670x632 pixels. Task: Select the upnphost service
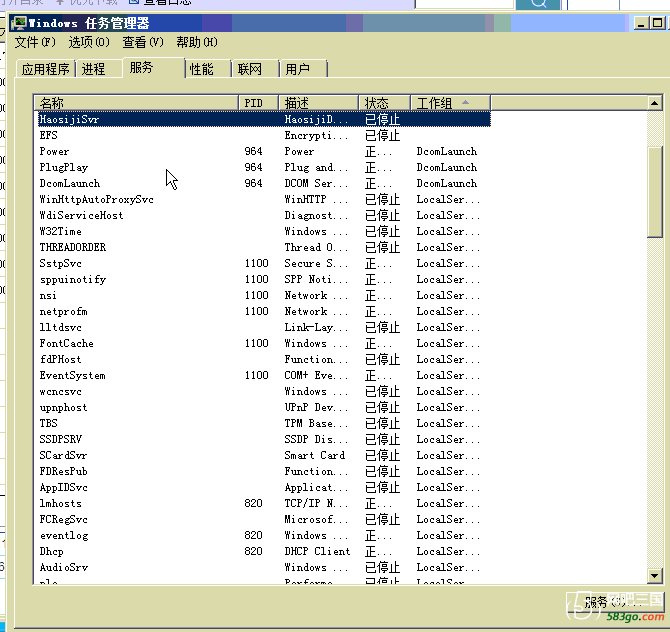point(63,408)
